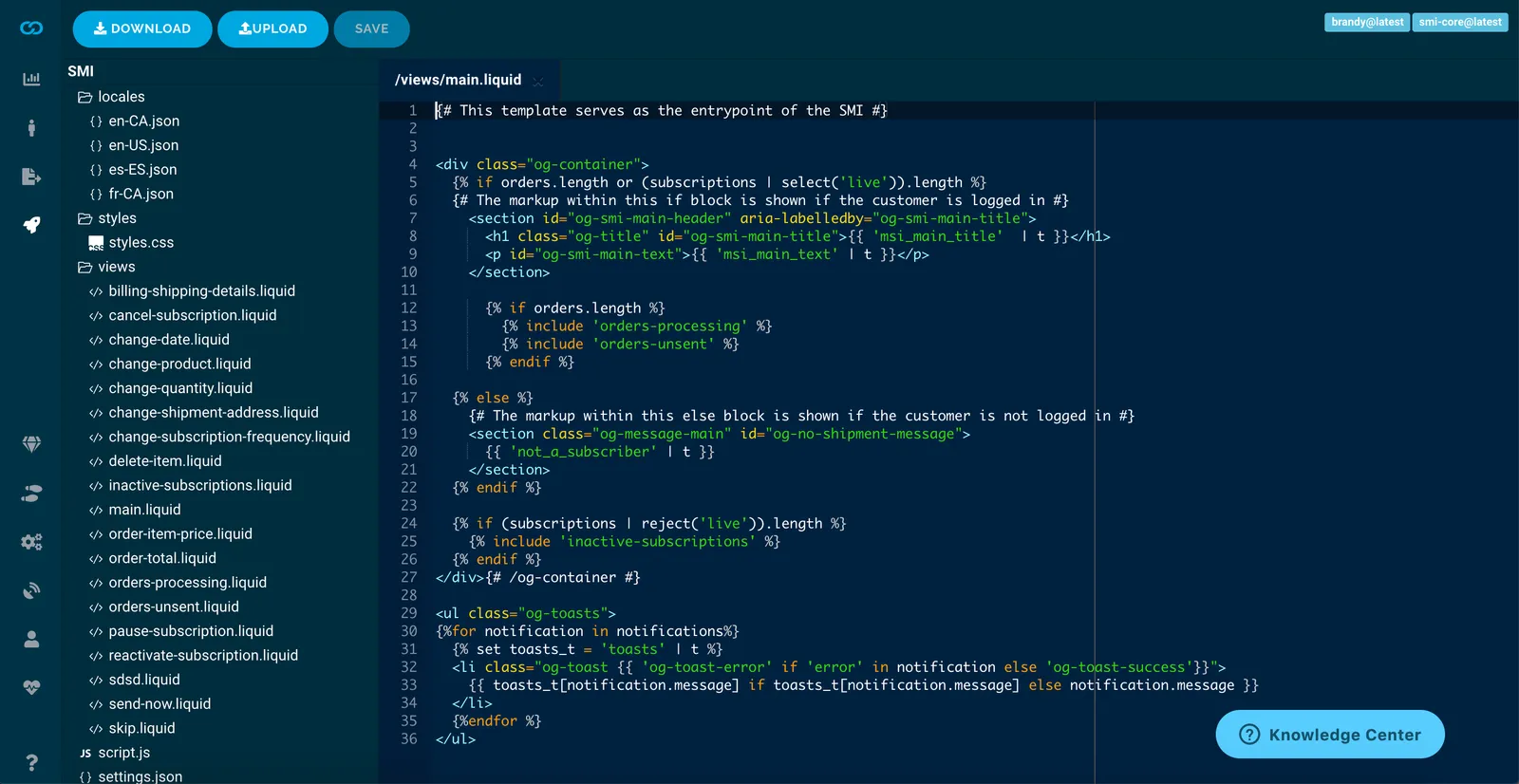Select change-date.liquid in the tree
The width and height of the screenshot is (1519, 784).
[159, 340]
